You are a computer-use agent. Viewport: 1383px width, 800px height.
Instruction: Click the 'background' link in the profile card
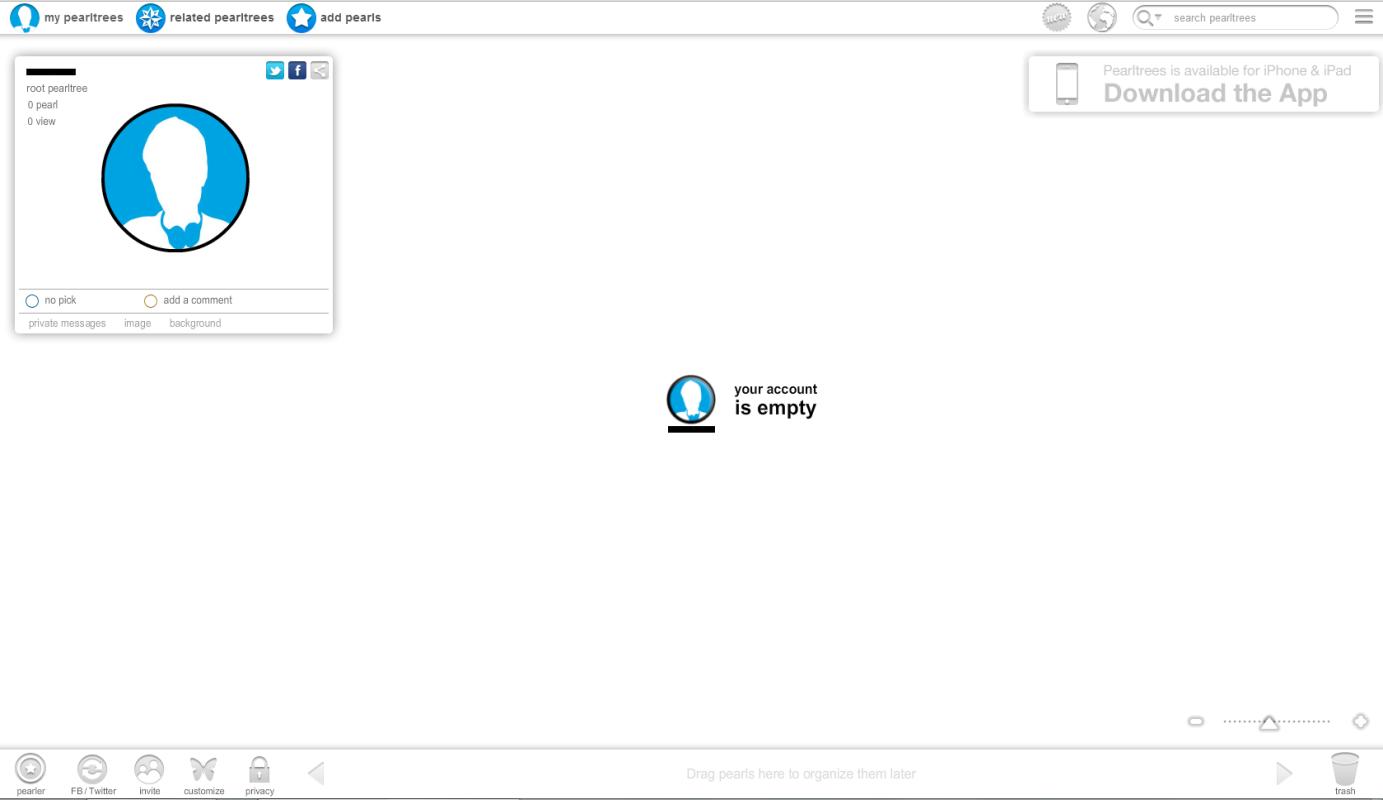point(195,323)
